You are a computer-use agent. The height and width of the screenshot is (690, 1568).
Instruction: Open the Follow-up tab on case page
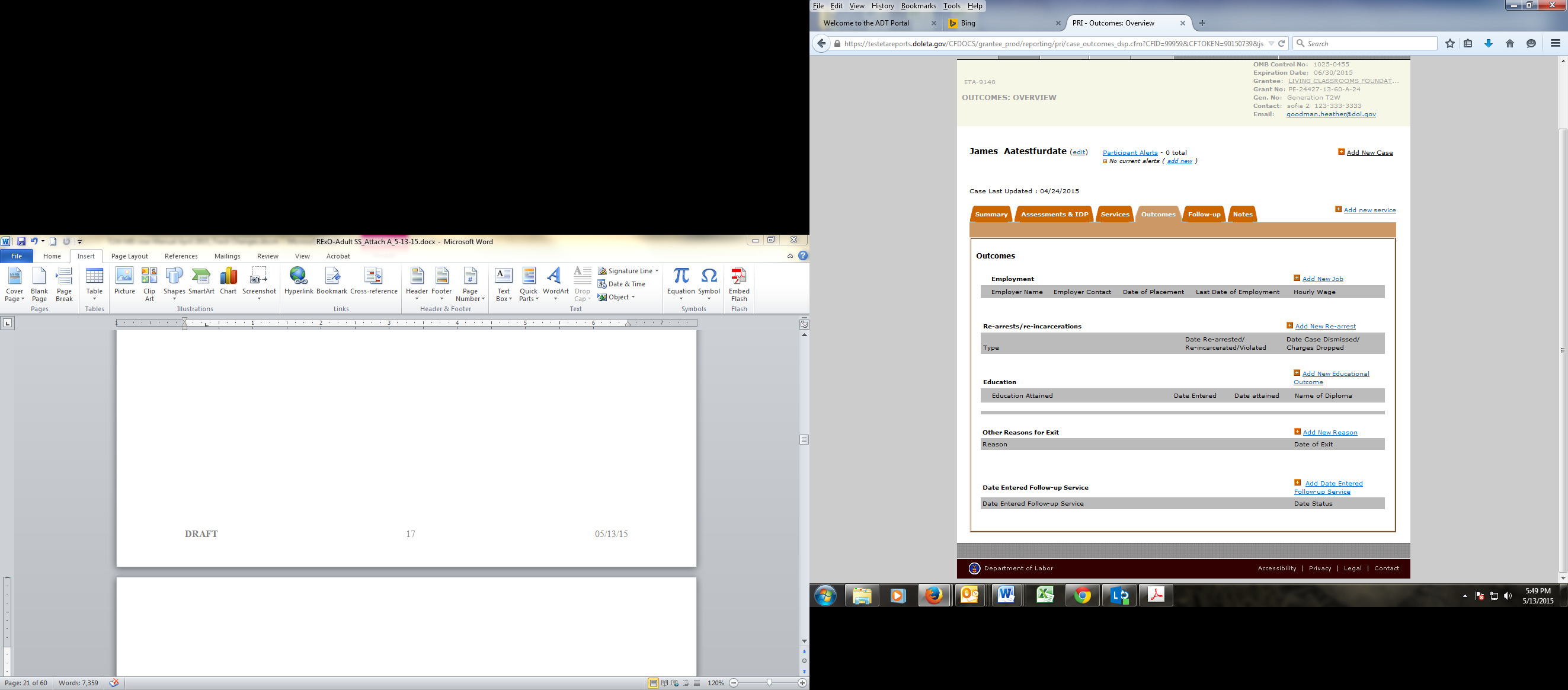1204,215
